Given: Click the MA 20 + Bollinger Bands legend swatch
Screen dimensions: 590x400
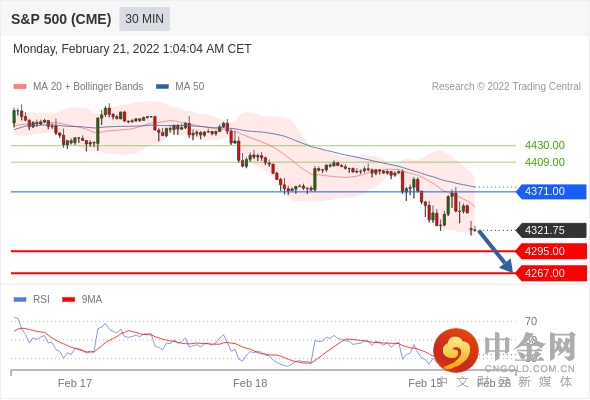Looking at the screenshot, I should [20, 87].
